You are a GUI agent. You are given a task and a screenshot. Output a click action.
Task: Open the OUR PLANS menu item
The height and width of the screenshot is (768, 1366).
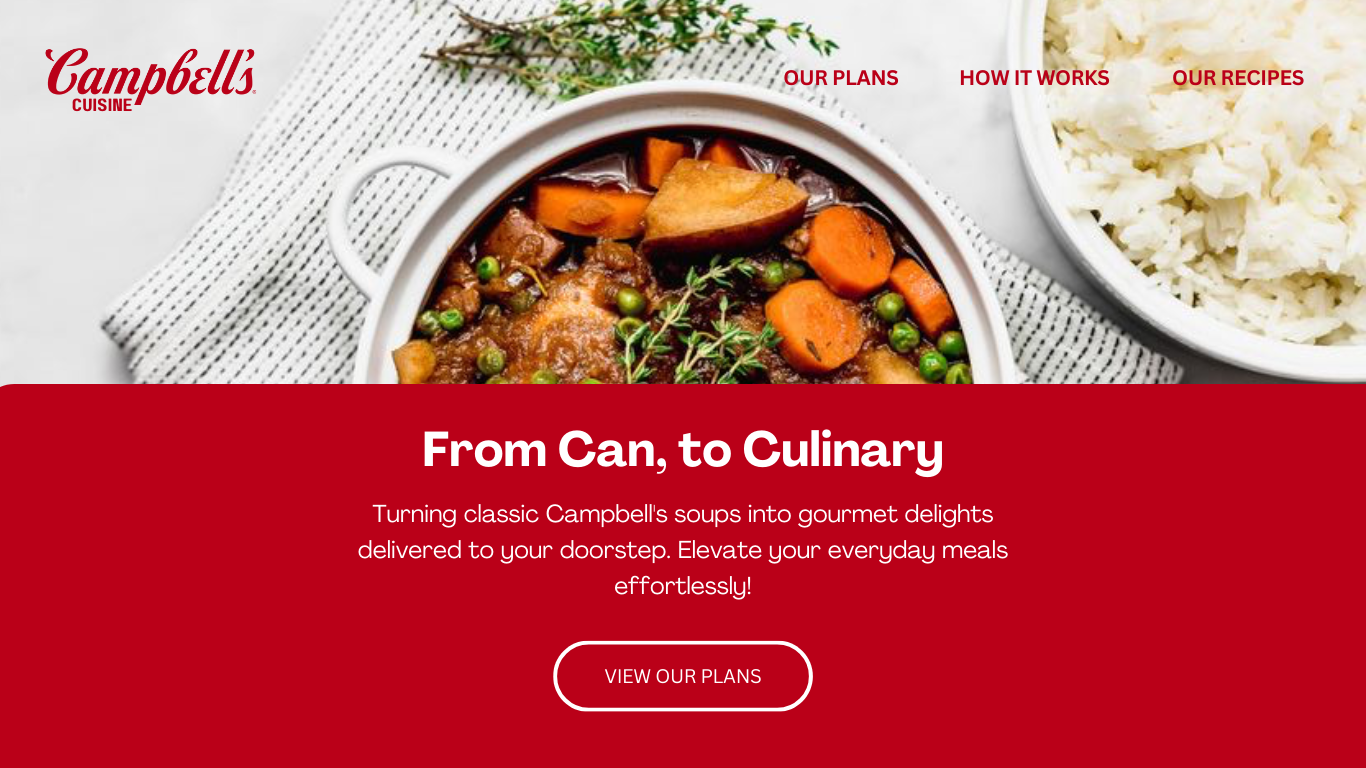point(841,78)
